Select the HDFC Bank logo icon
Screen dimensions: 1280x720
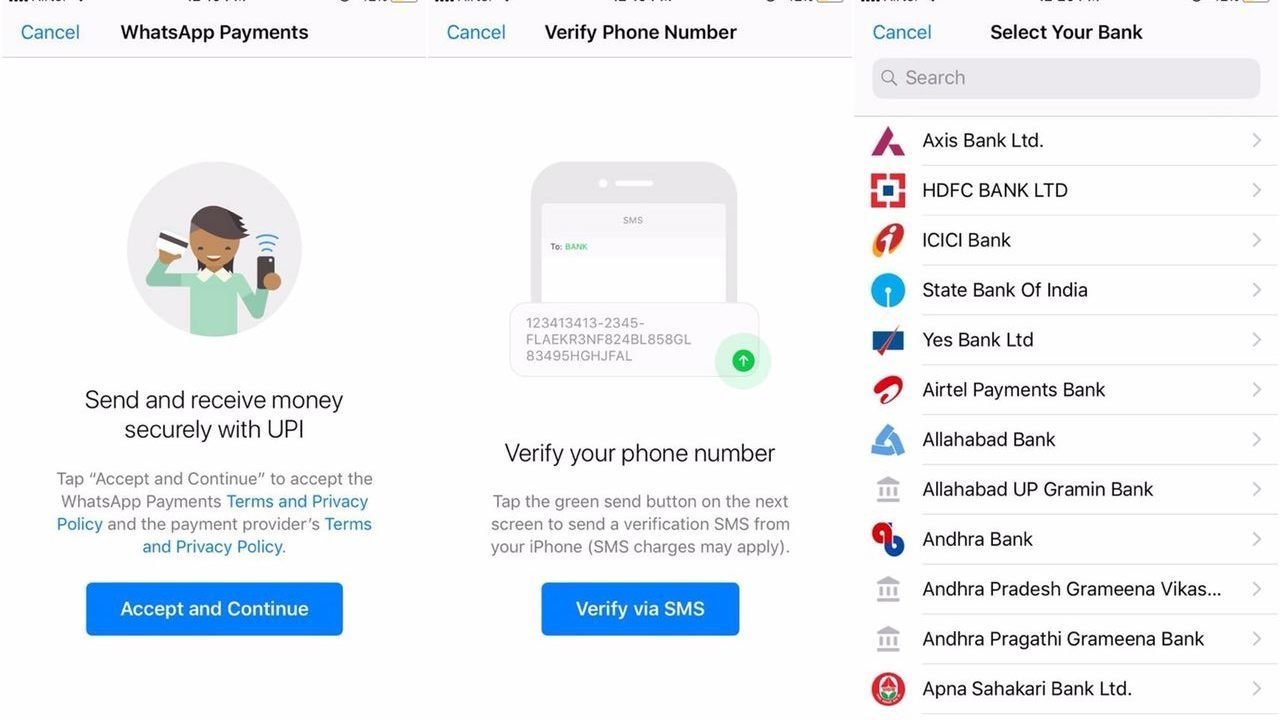click(x=888, y=190)
